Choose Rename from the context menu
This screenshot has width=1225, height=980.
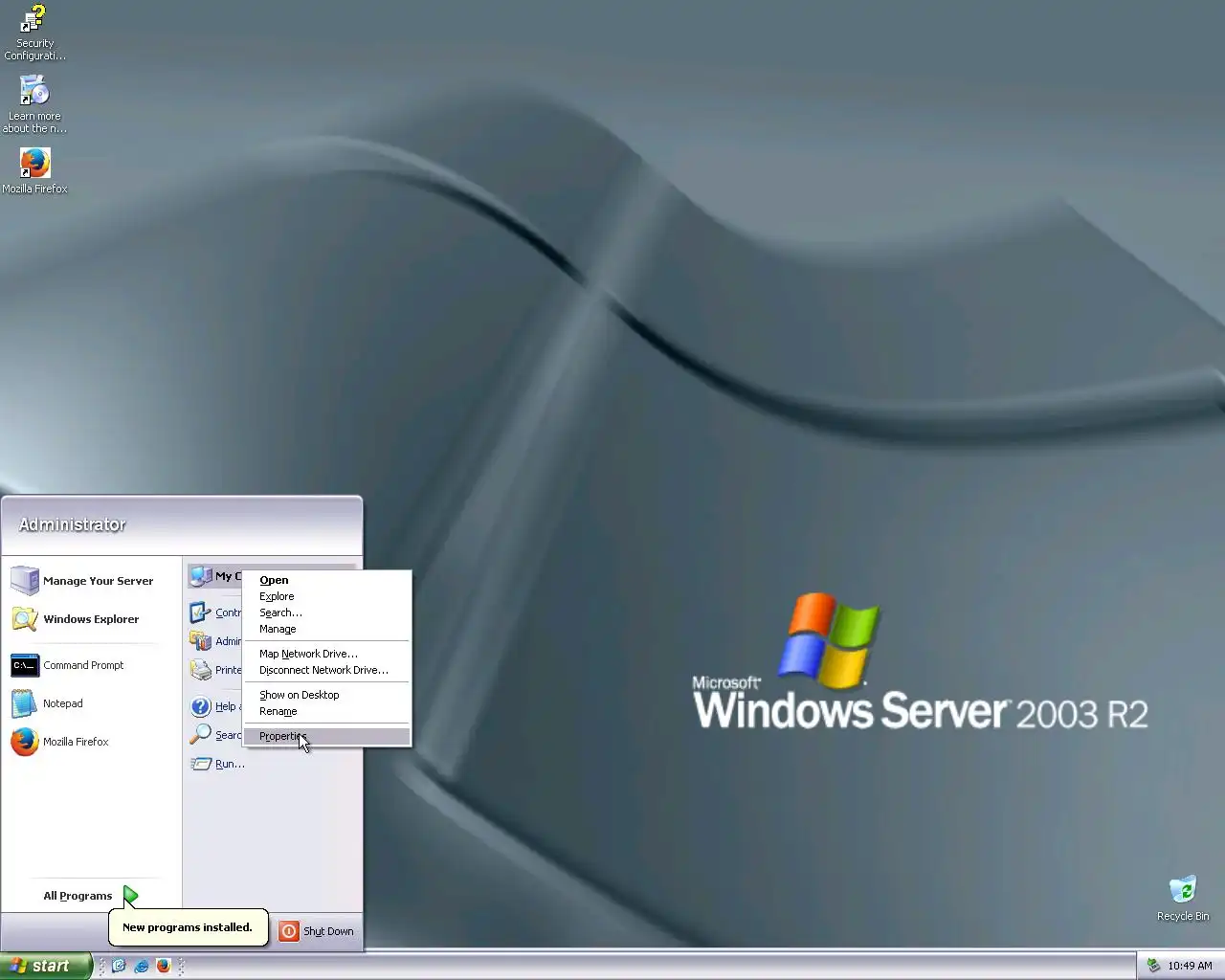326,711
